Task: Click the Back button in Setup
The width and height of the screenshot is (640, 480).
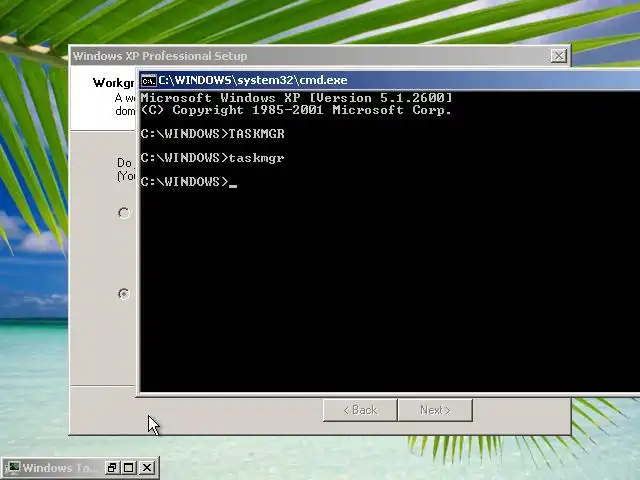Action: [360, 410]
